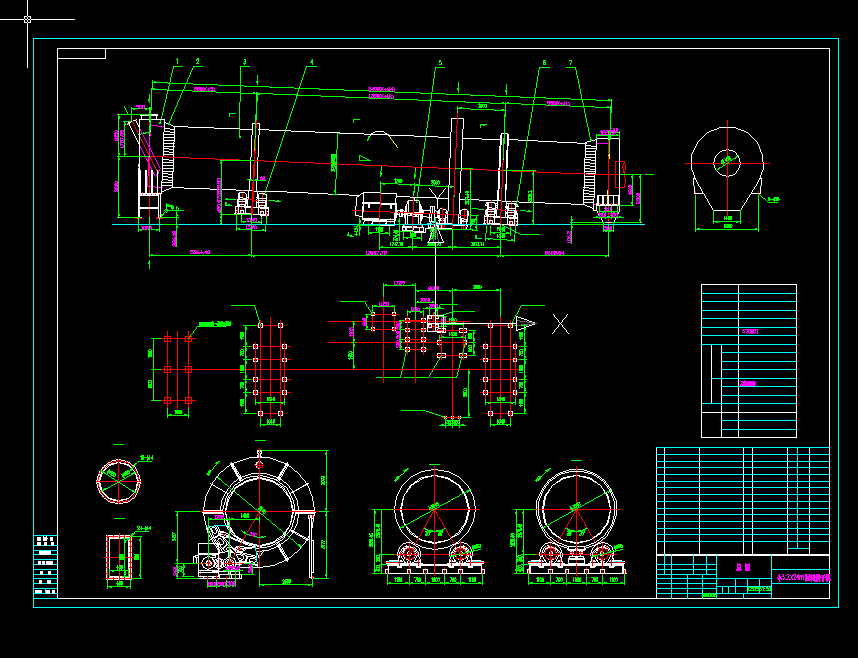Click the parts list table above the title block
Screen dimensions: 858x658
point(742,499)
